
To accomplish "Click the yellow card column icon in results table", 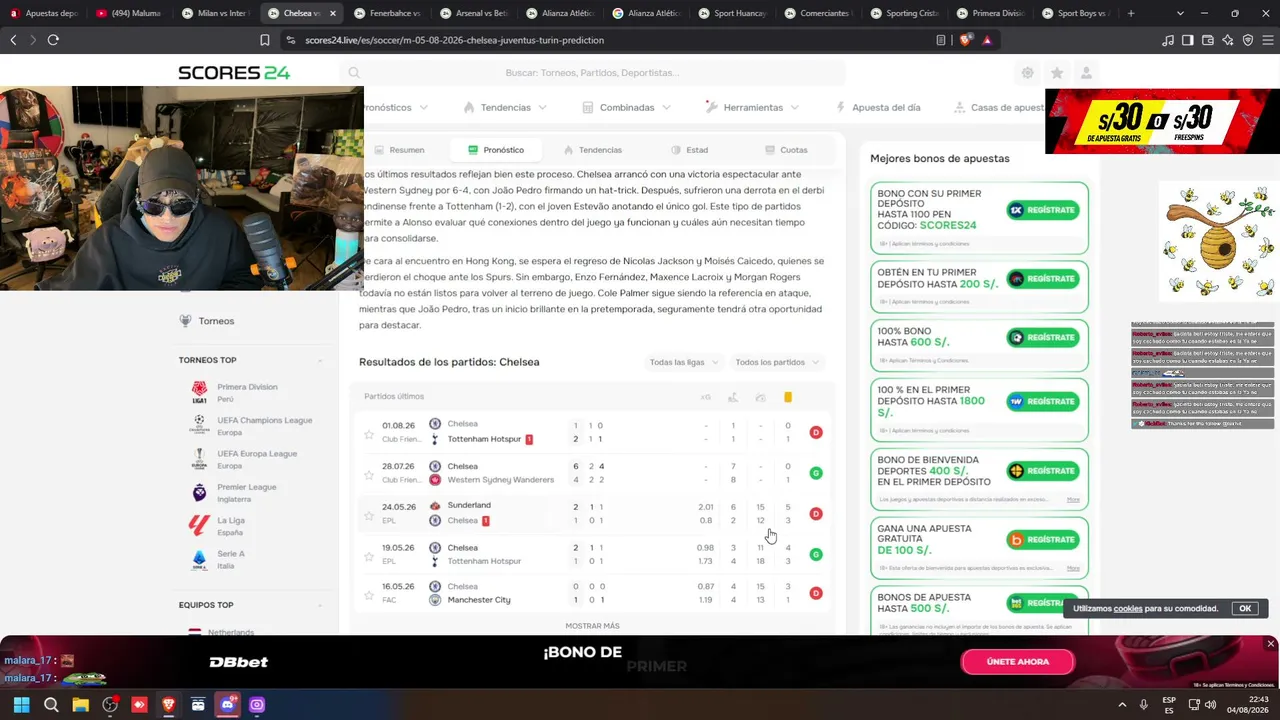I will 788,397.
